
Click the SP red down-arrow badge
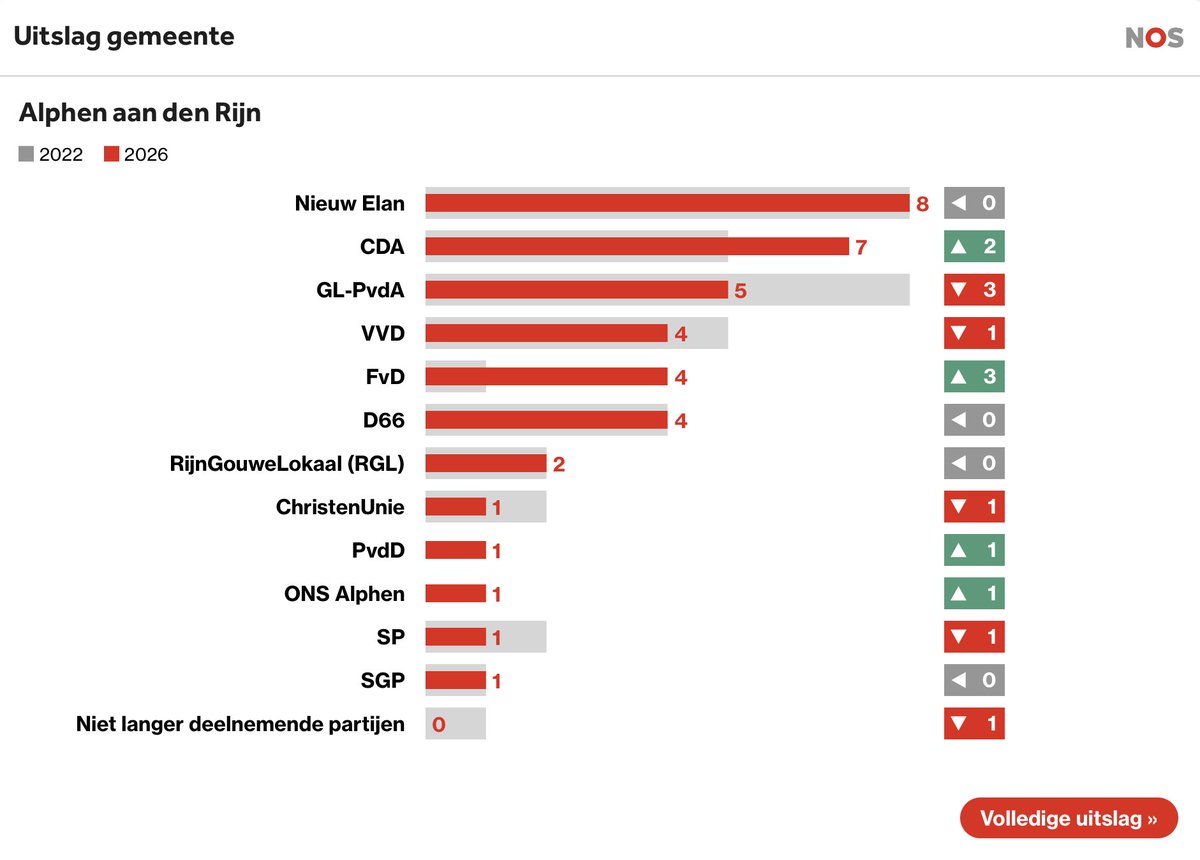tap(974, 637)
